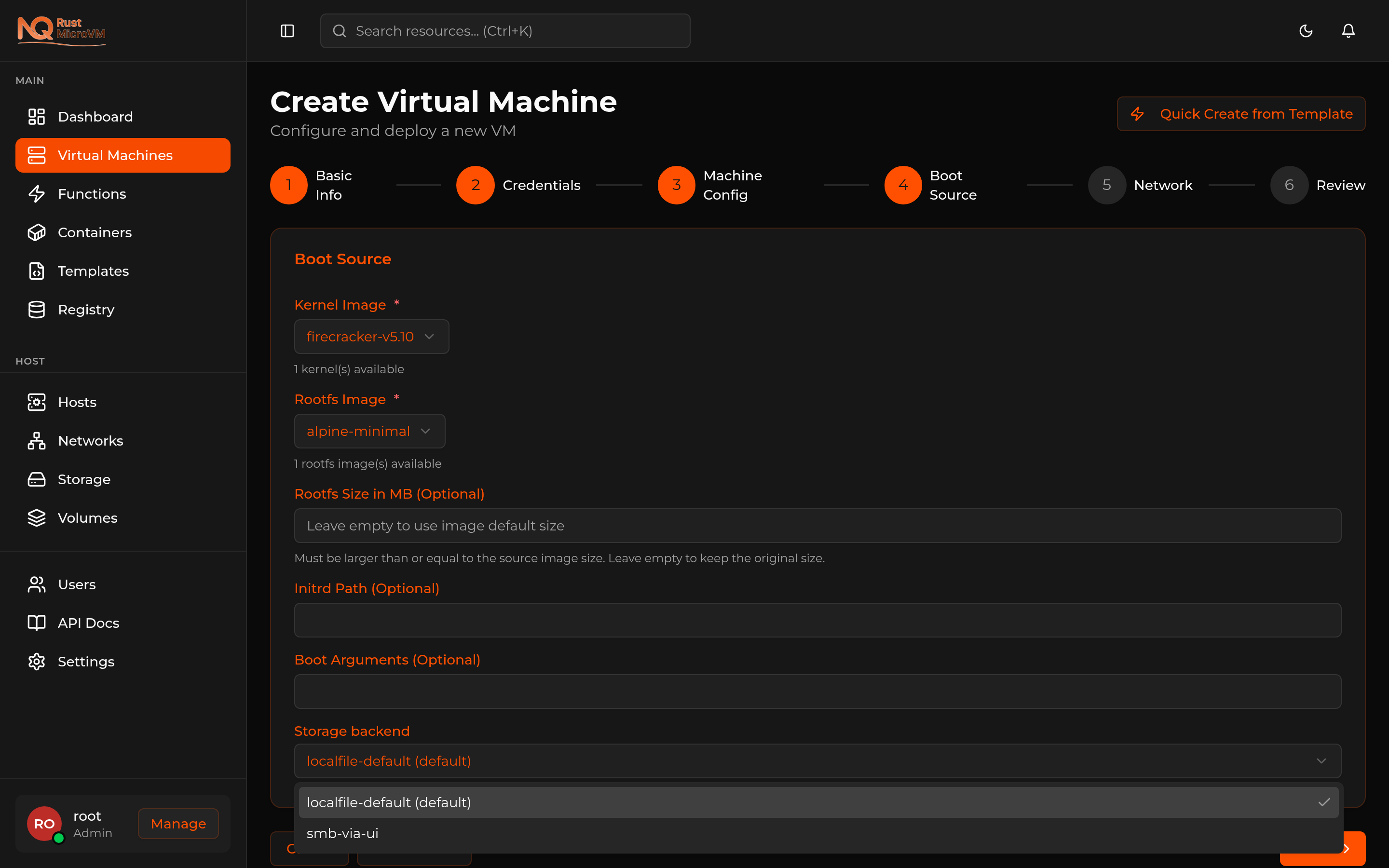Focus the Search resources field
1389x868 pixels.
[505, 31]
